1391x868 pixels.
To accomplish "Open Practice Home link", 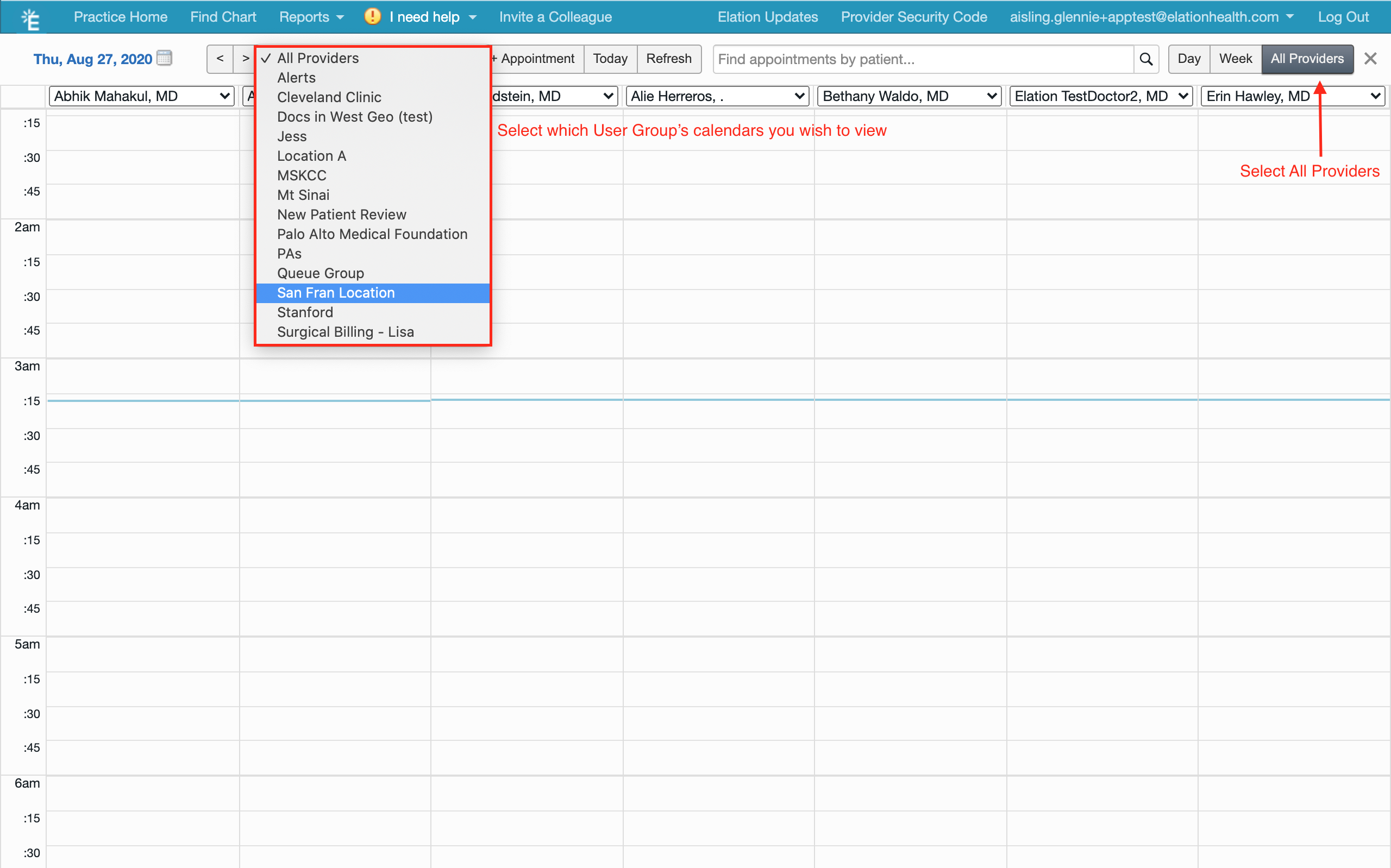I will [121, 17].
